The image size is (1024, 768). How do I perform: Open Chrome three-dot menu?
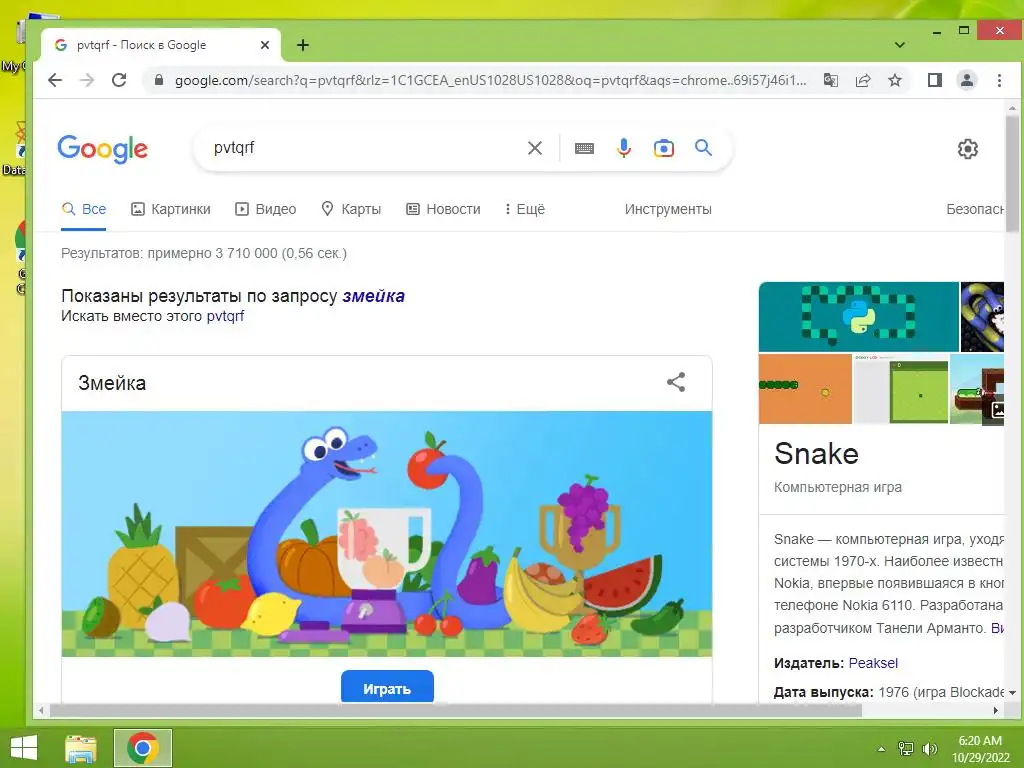(999, 80)
